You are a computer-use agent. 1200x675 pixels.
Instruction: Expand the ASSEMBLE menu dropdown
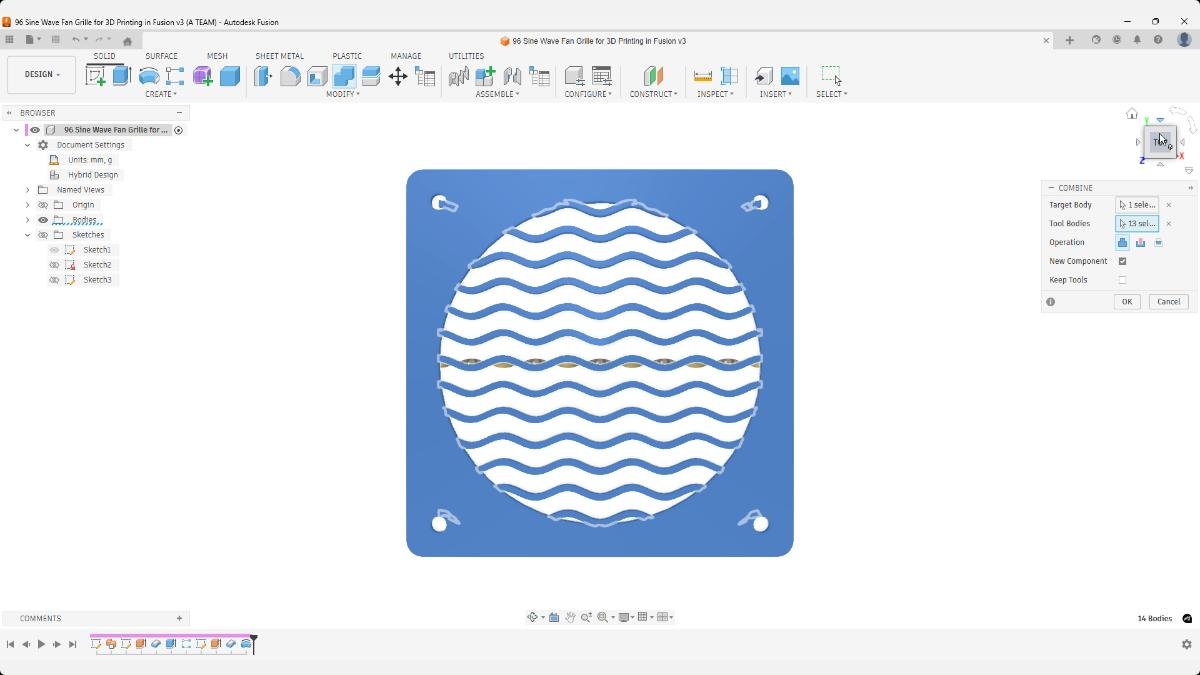(x=497, y=94)
